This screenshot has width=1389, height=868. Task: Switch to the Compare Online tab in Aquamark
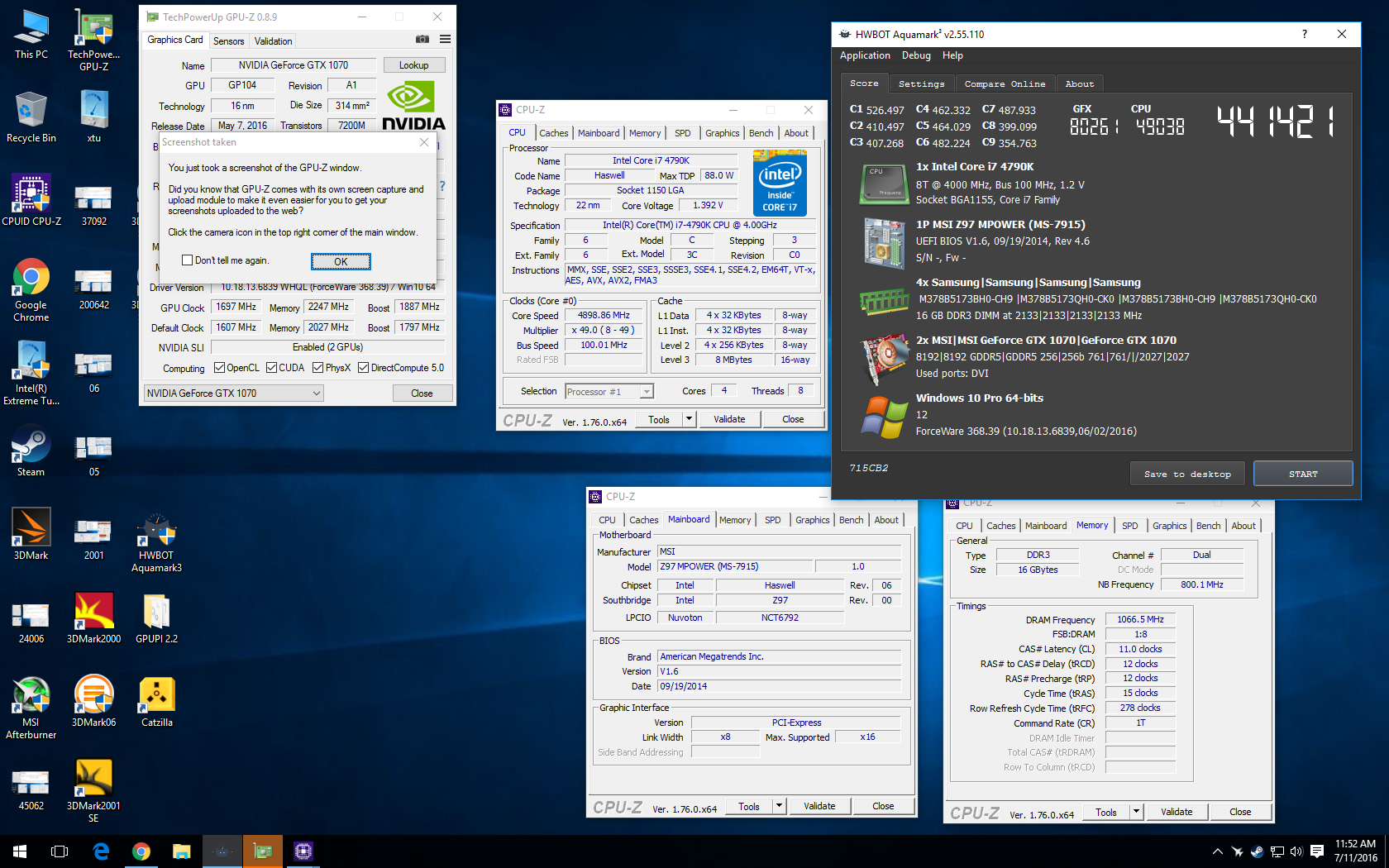1005,83
